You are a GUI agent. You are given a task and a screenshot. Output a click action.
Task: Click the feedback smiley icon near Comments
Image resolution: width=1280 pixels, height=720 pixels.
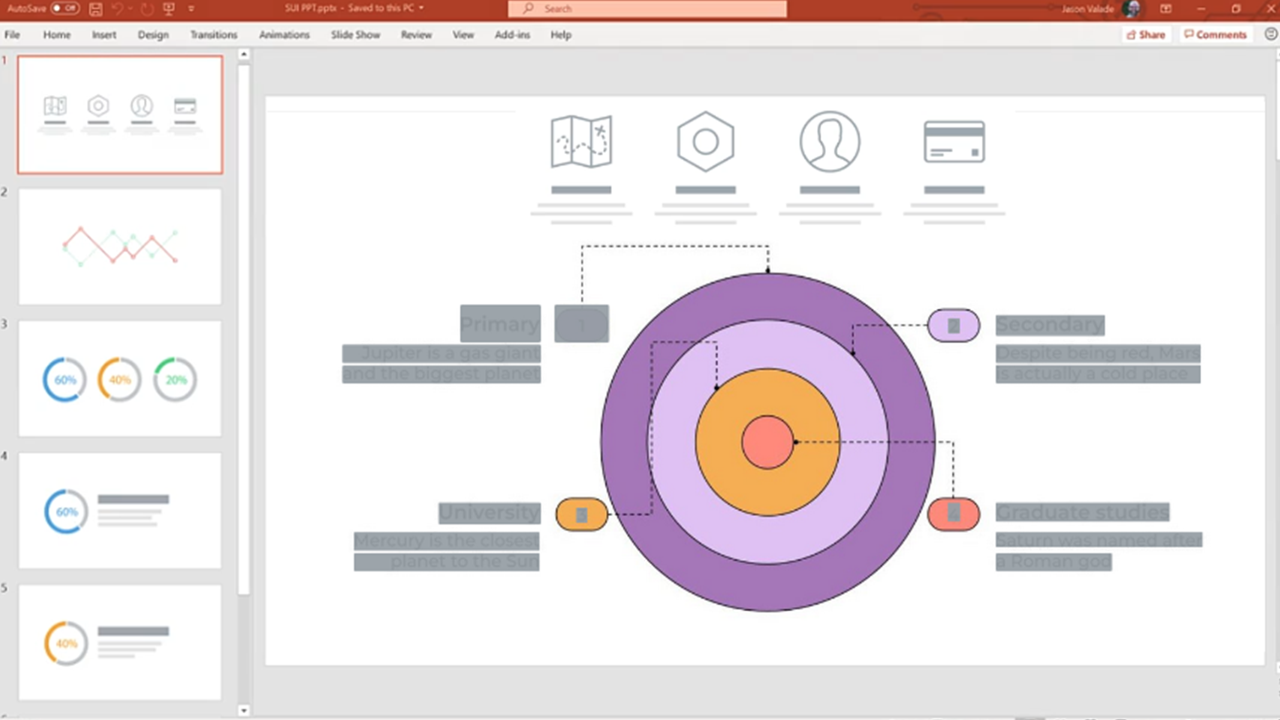click(1270, 34)
